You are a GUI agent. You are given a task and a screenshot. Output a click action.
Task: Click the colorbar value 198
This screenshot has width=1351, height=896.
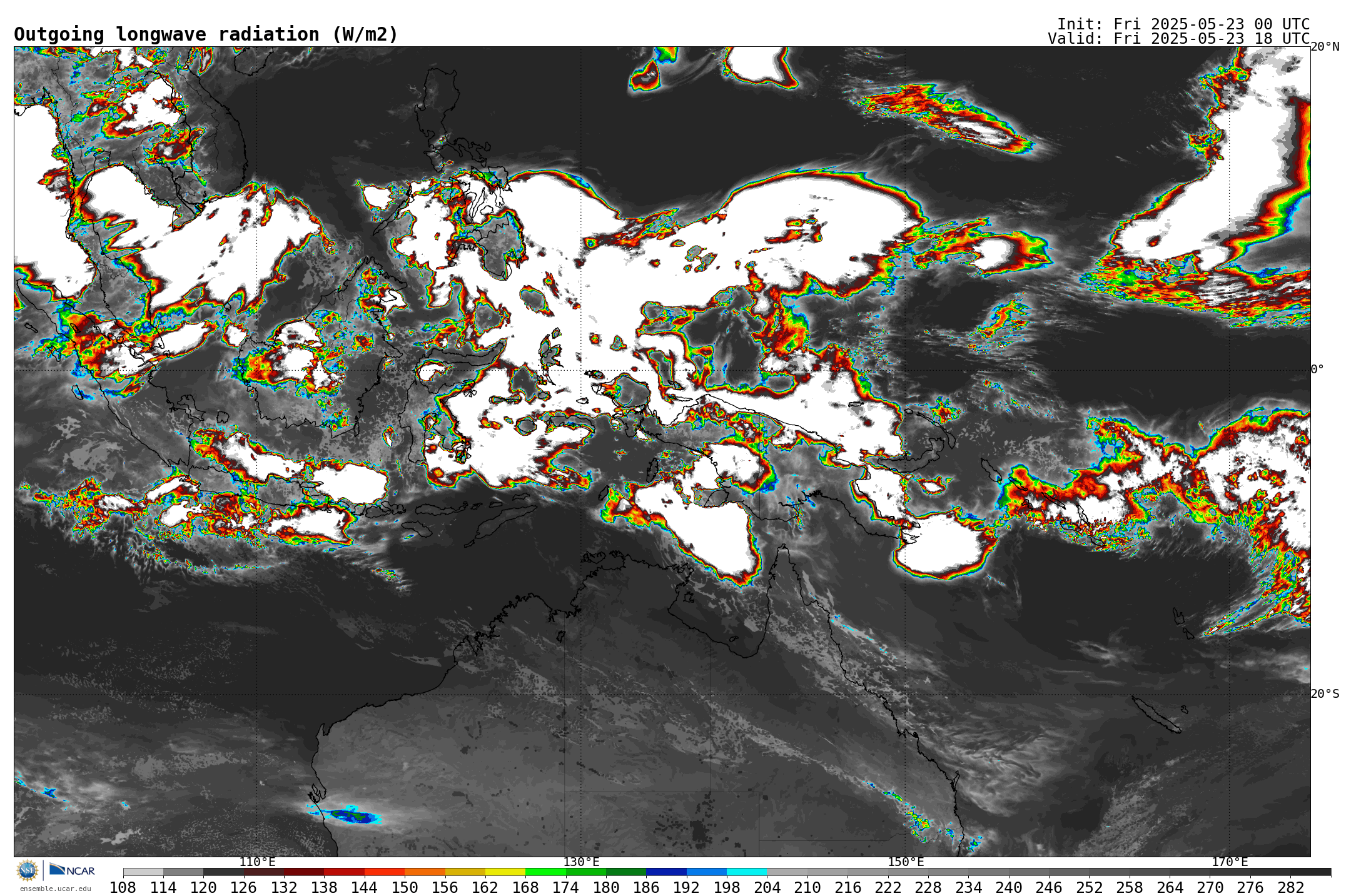pyautogui.click(x=727, y=888)
